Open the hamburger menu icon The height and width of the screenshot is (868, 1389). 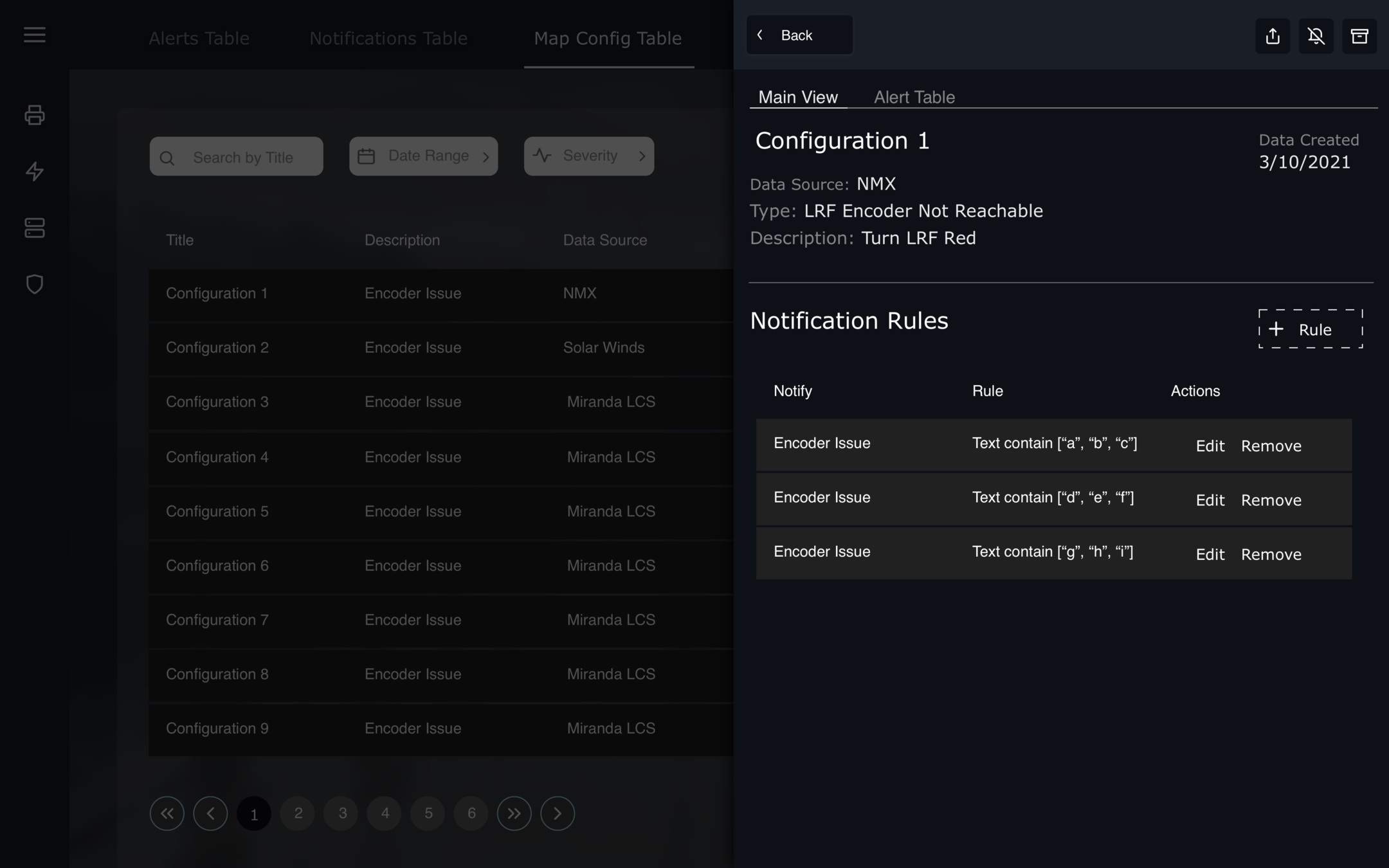(35, 35)
